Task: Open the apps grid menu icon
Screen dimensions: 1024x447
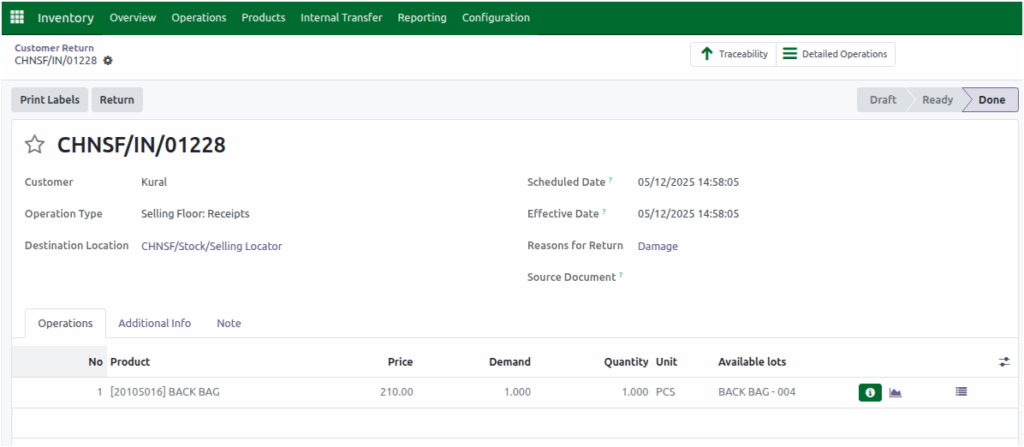Action: point(18,17)
